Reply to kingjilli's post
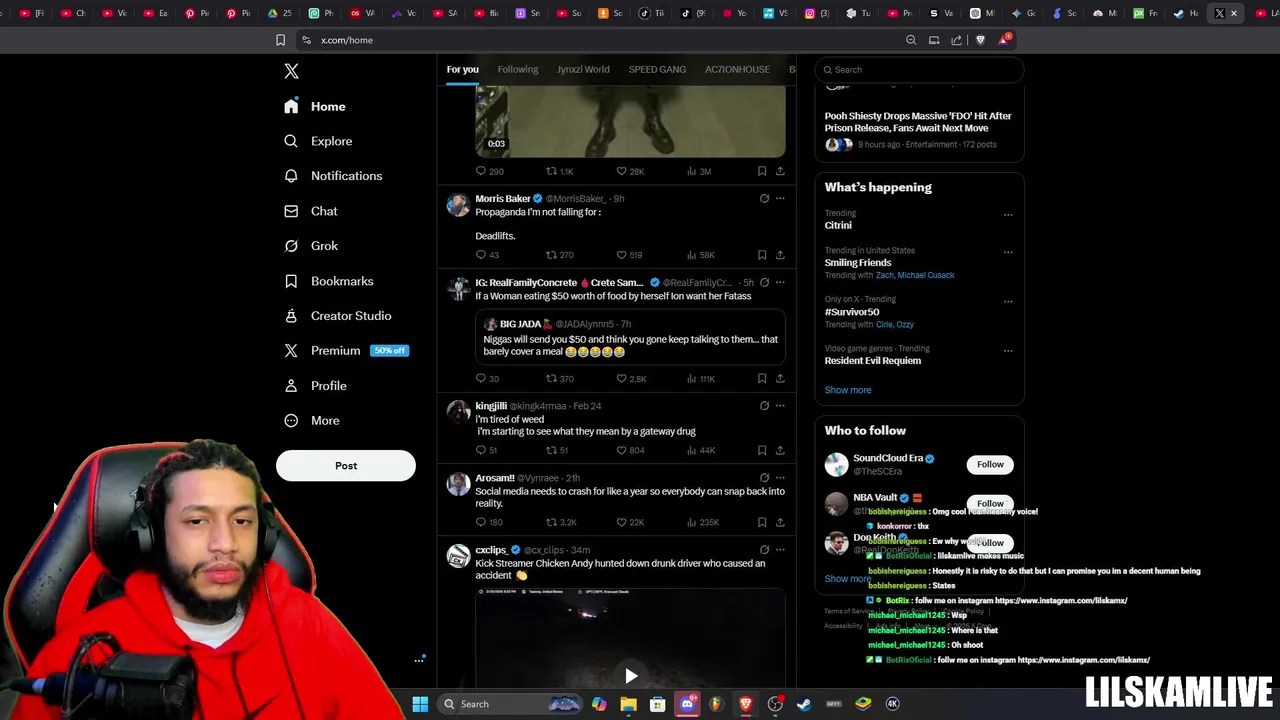This screenshot has width=1280, height=720. pos(487,450)
